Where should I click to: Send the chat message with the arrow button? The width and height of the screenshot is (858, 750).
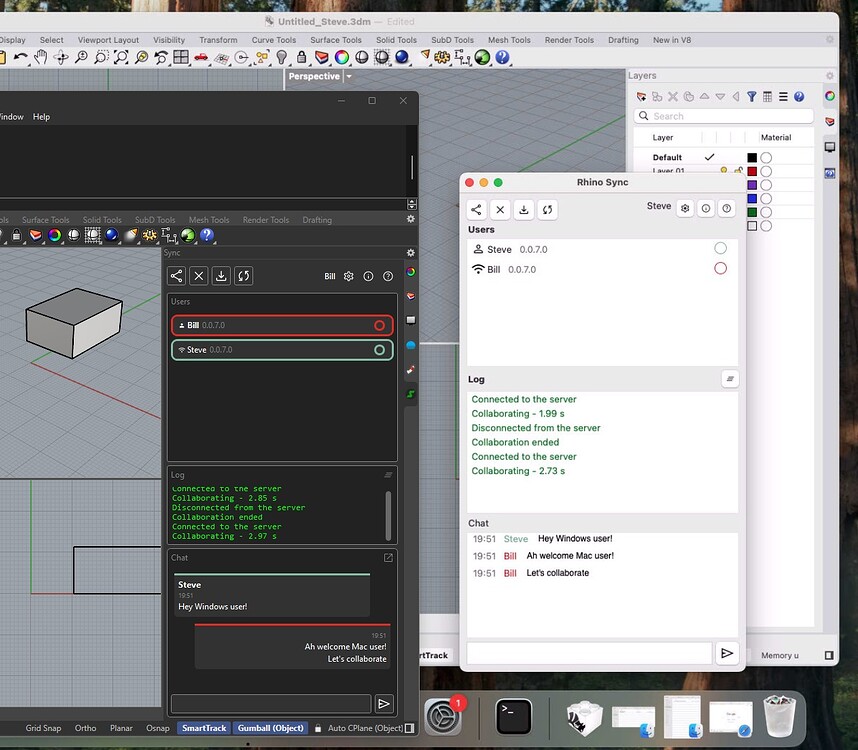pos(728,653)
